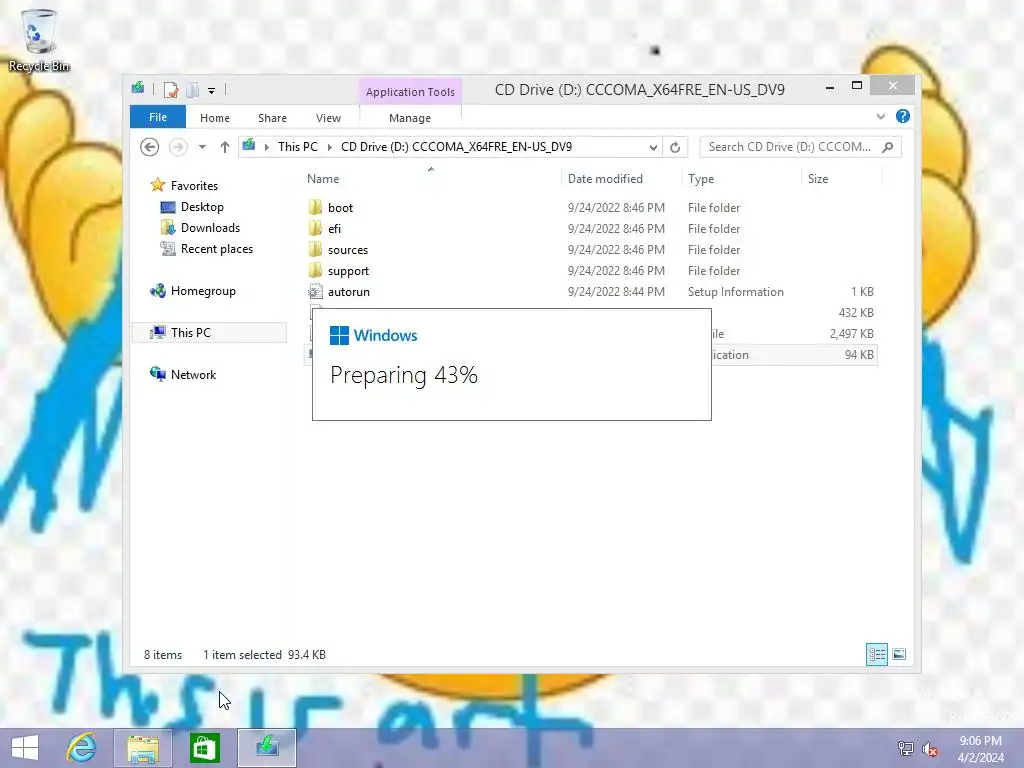Go up one level with Up arrow
The image size is (1024, 768).
[225, 147]
